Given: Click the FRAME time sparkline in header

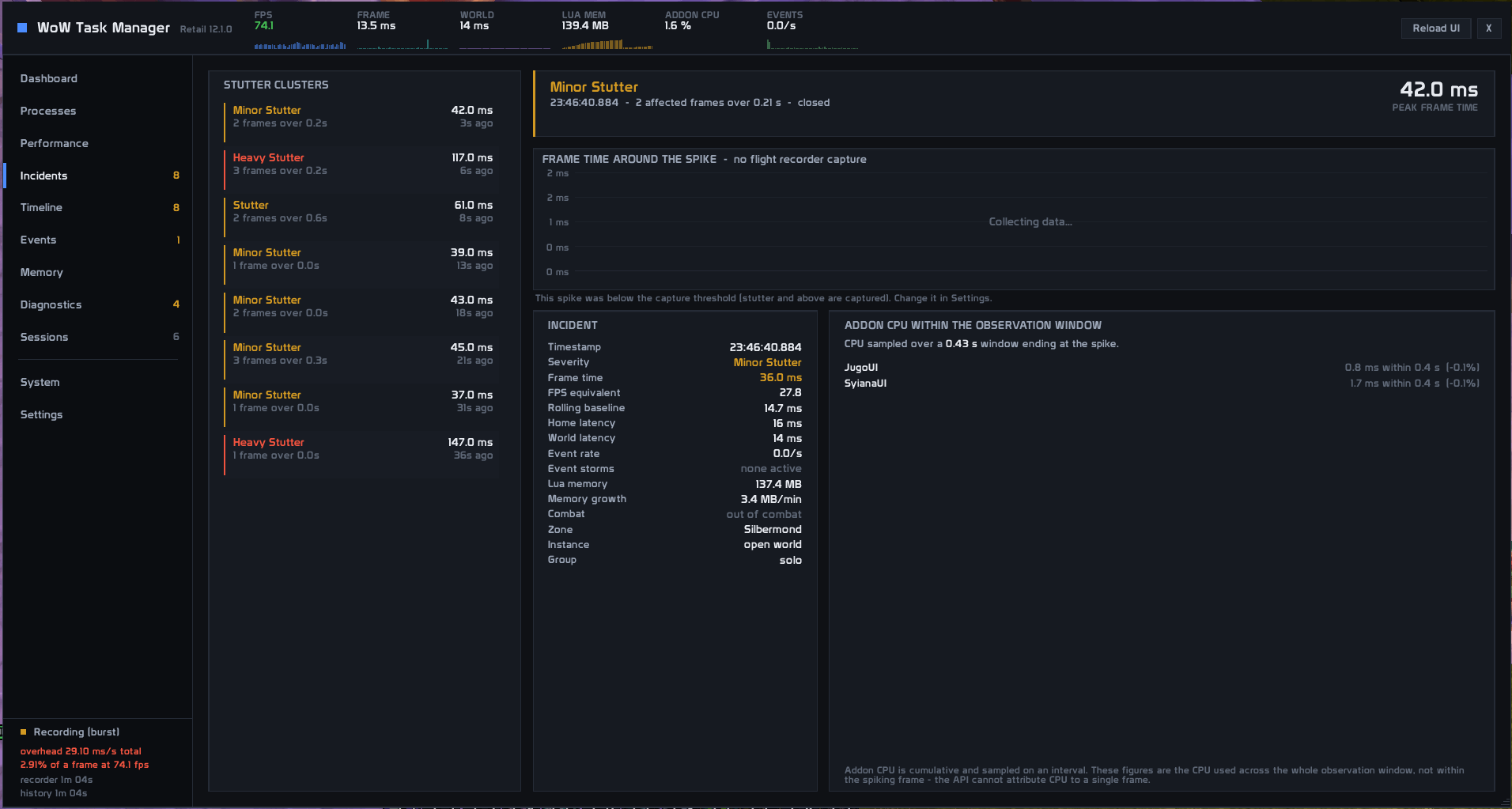Looking at the screenshot, I should [x=403, y=45].
